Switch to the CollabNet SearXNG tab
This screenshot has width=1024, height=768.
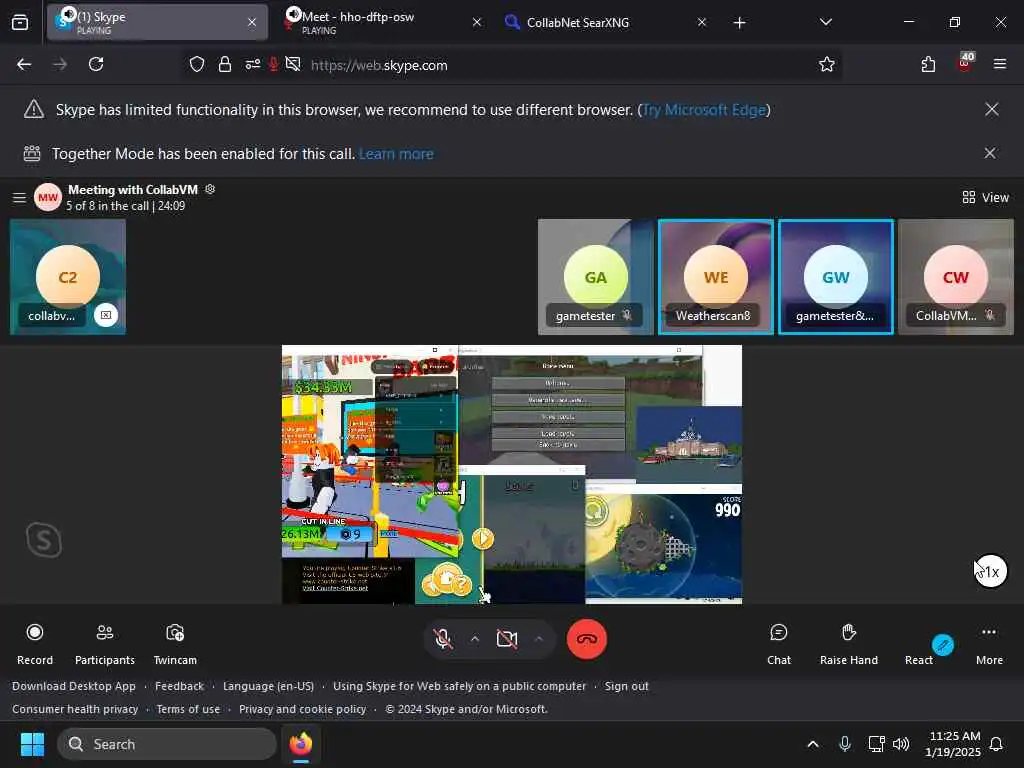click(604, 22)
